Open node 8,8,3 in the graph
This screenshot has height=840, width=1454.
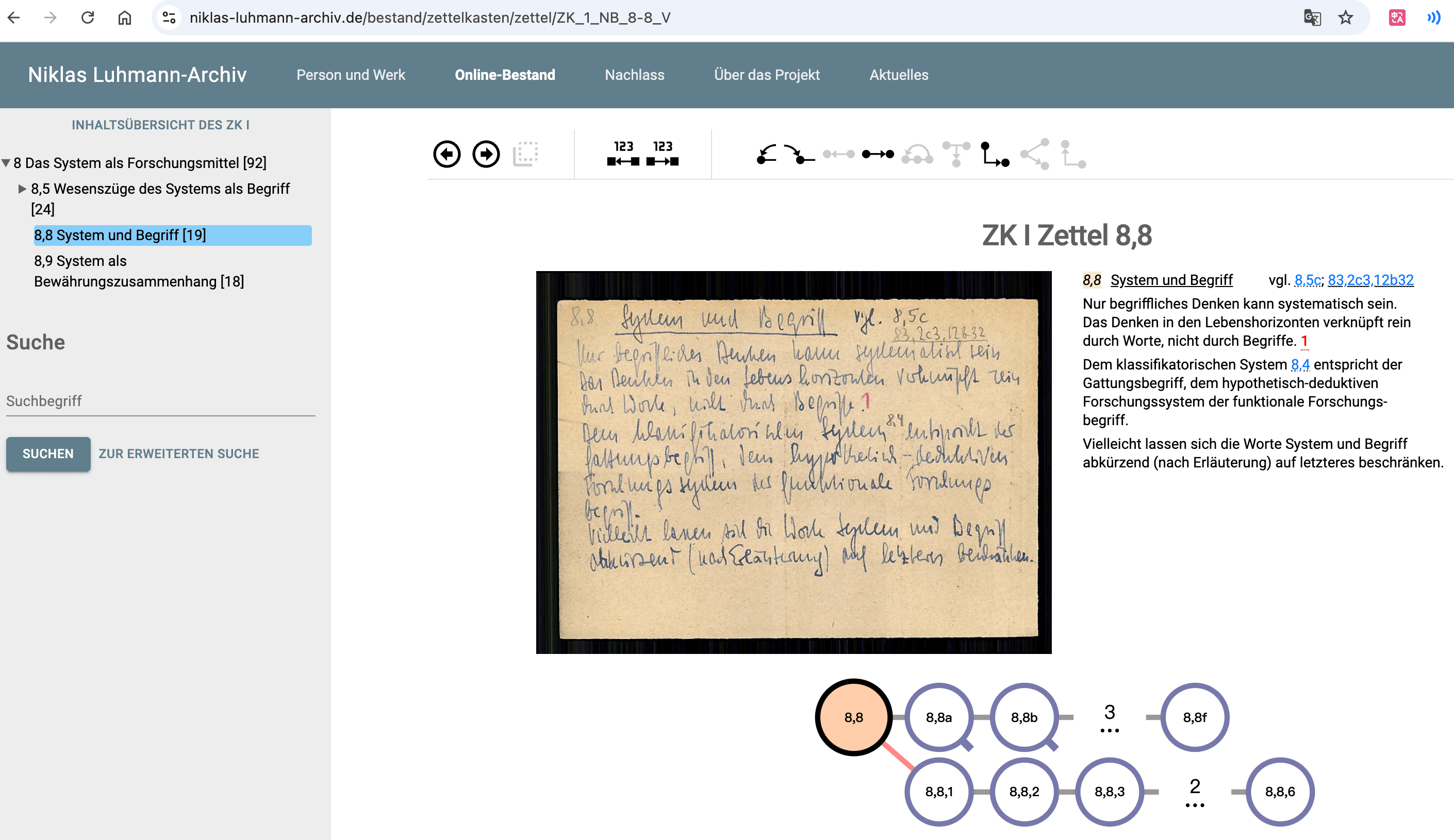(1109, 792)
